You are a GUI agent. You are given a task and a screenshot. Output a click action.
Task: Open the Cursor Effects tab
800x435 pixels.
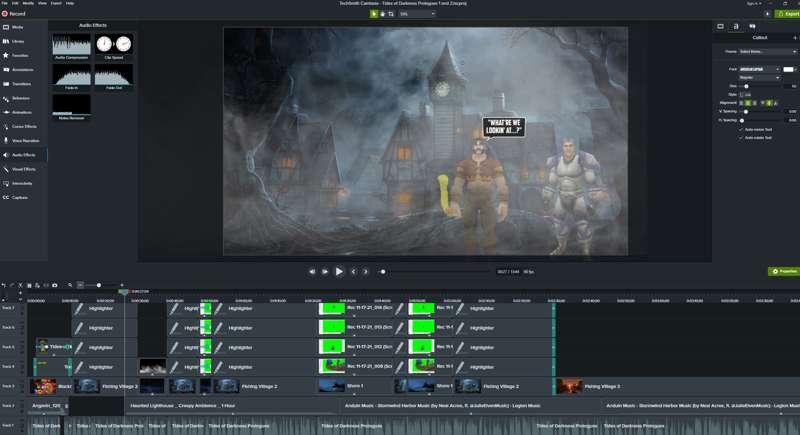pyautogui.click(x=19, y=126)
